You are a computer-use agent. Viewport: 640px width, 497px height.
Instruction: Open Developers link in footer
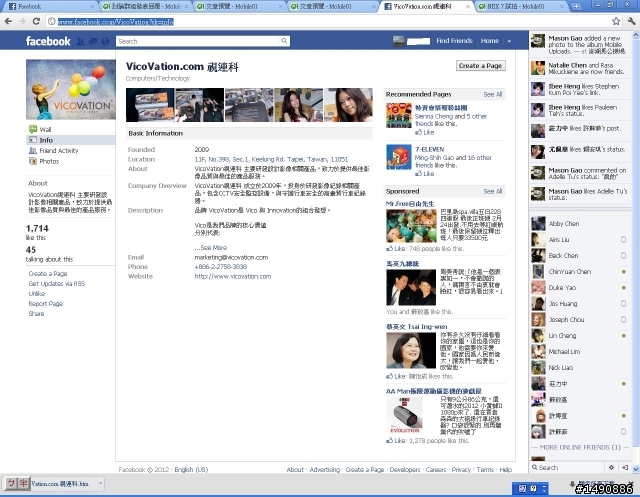tap(404, 470)
